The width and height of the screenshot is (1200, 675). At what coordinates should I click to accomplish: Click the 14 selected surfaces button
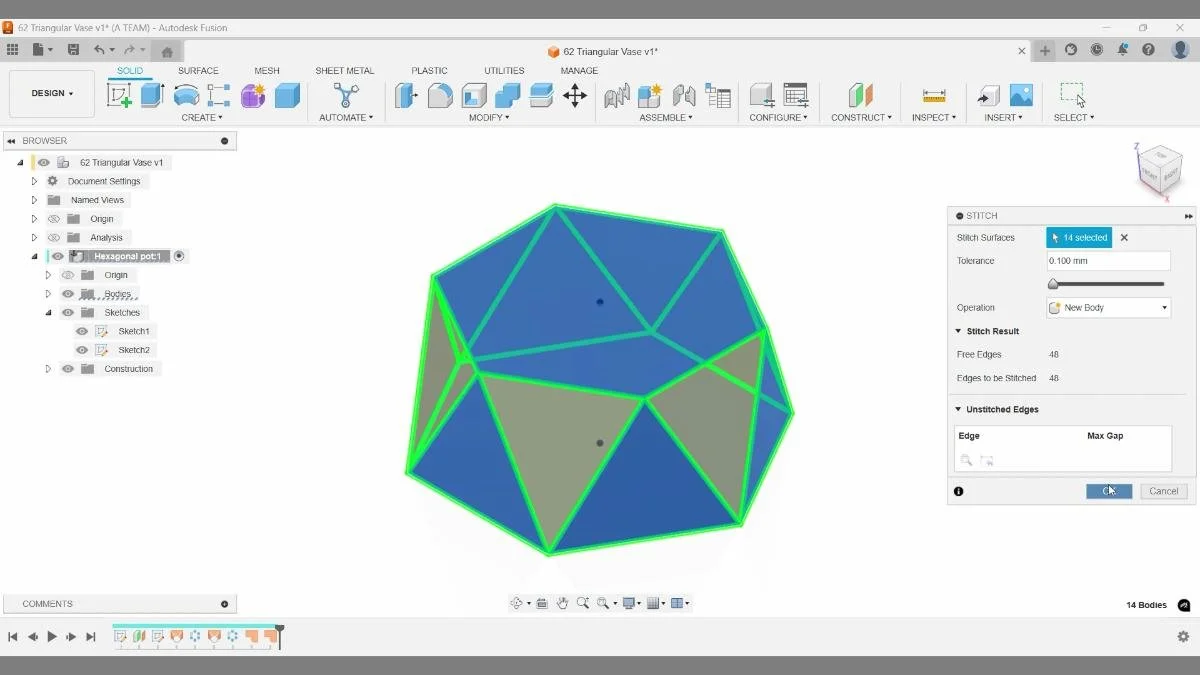click(x=1079, y=238)
